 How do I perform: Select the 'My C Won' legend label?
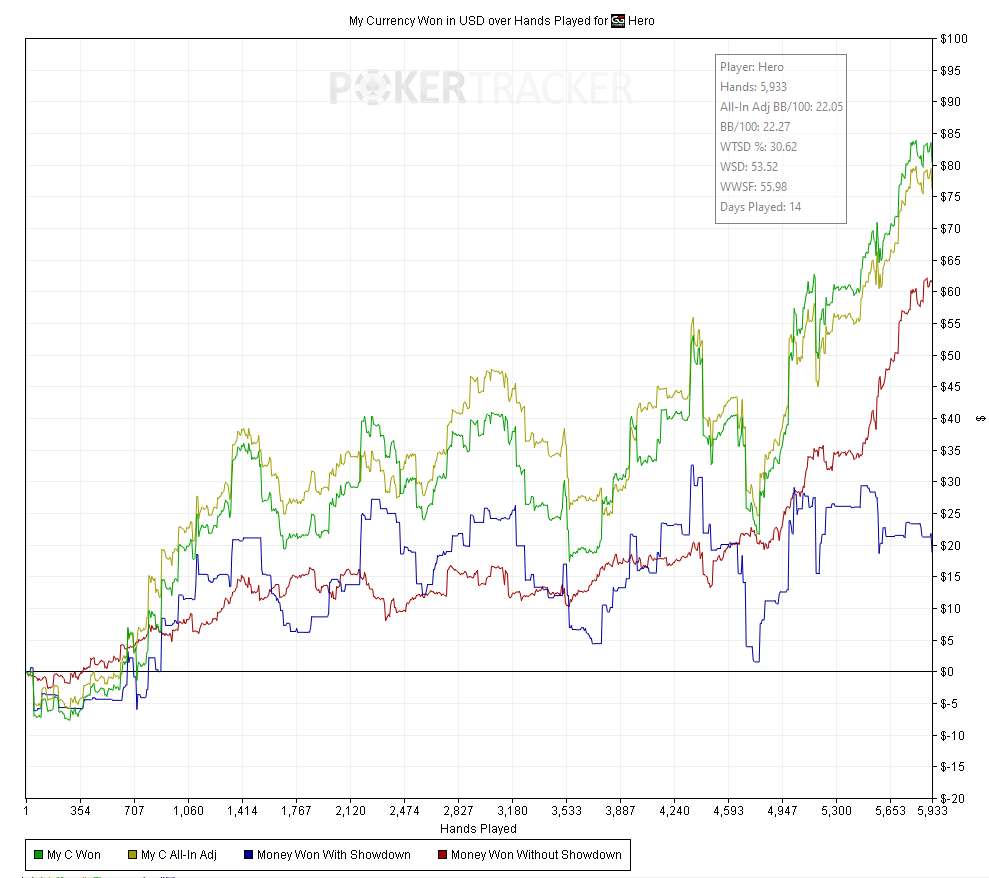click(74, 855)
